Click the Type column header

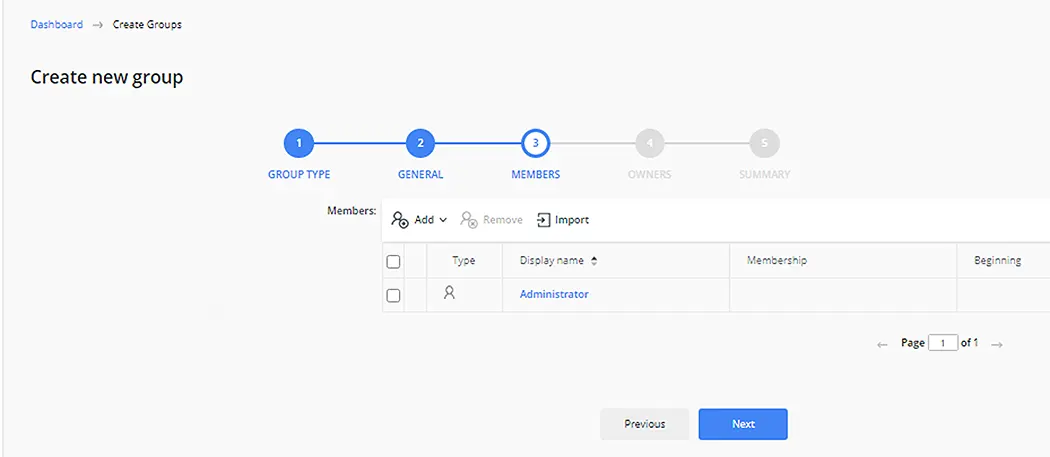463,261
